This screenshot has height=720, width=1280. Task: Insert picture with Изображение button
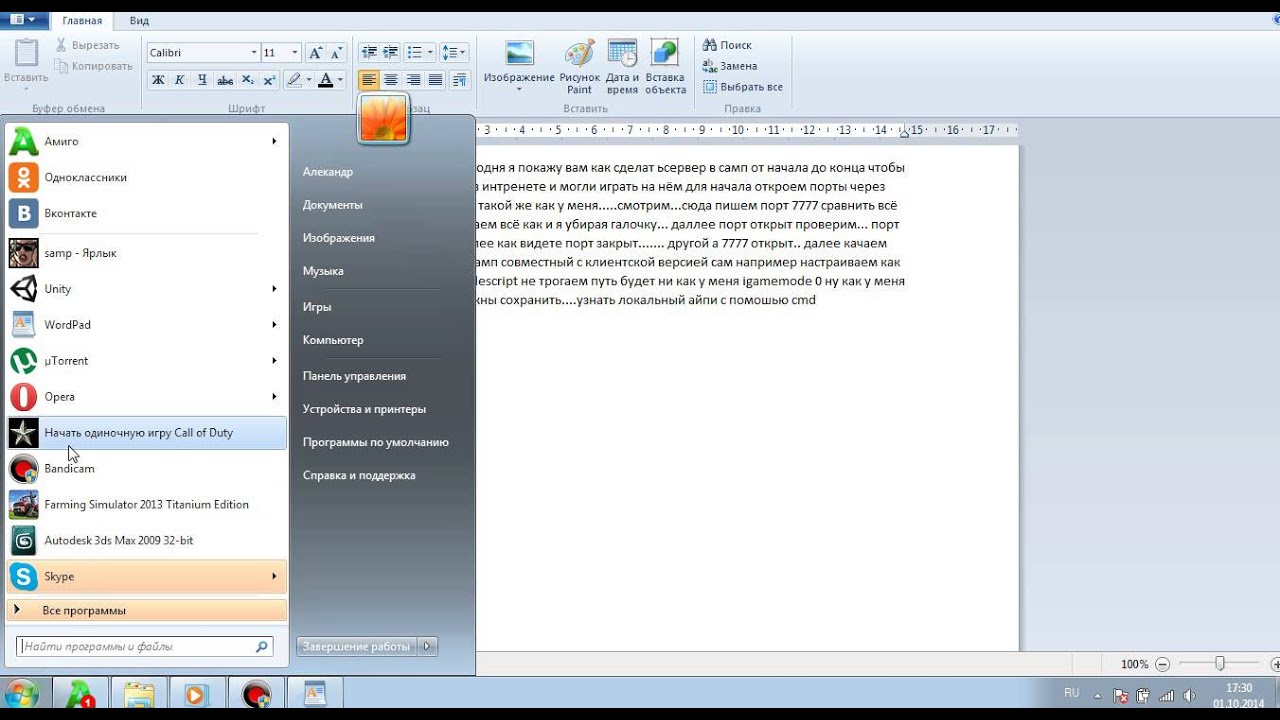tap(519, 66)
